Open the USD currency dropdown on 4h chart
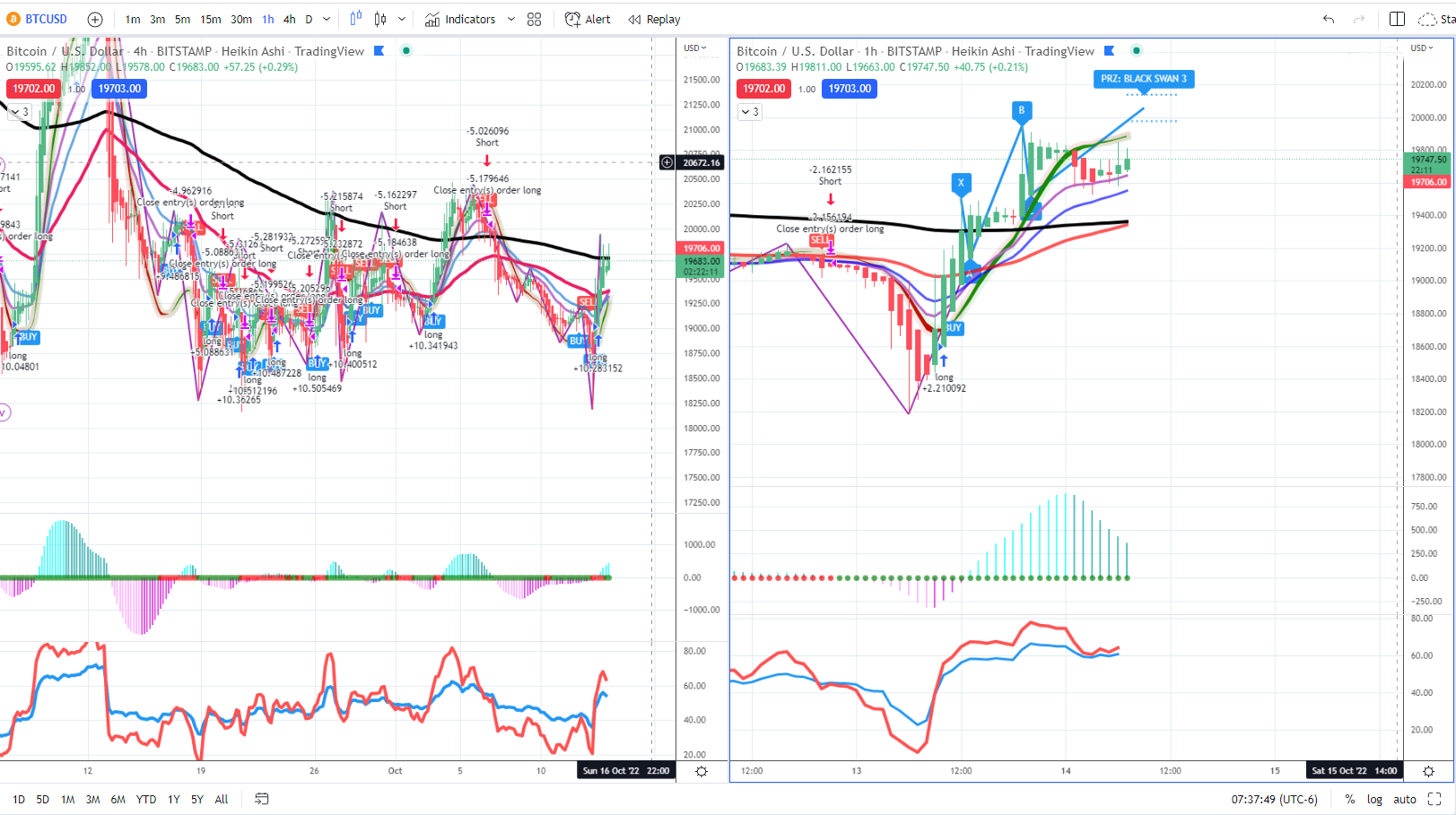 pyautogui.click(x=695, y=48)
